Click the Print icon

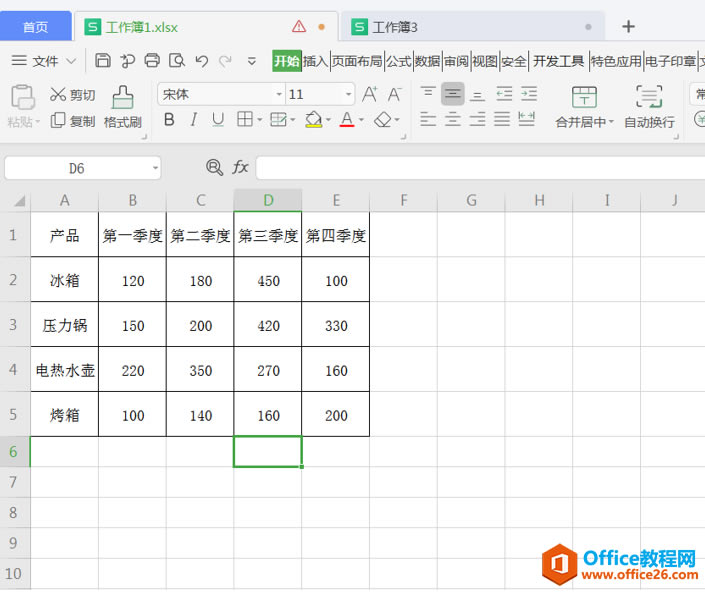coord(152,61)
